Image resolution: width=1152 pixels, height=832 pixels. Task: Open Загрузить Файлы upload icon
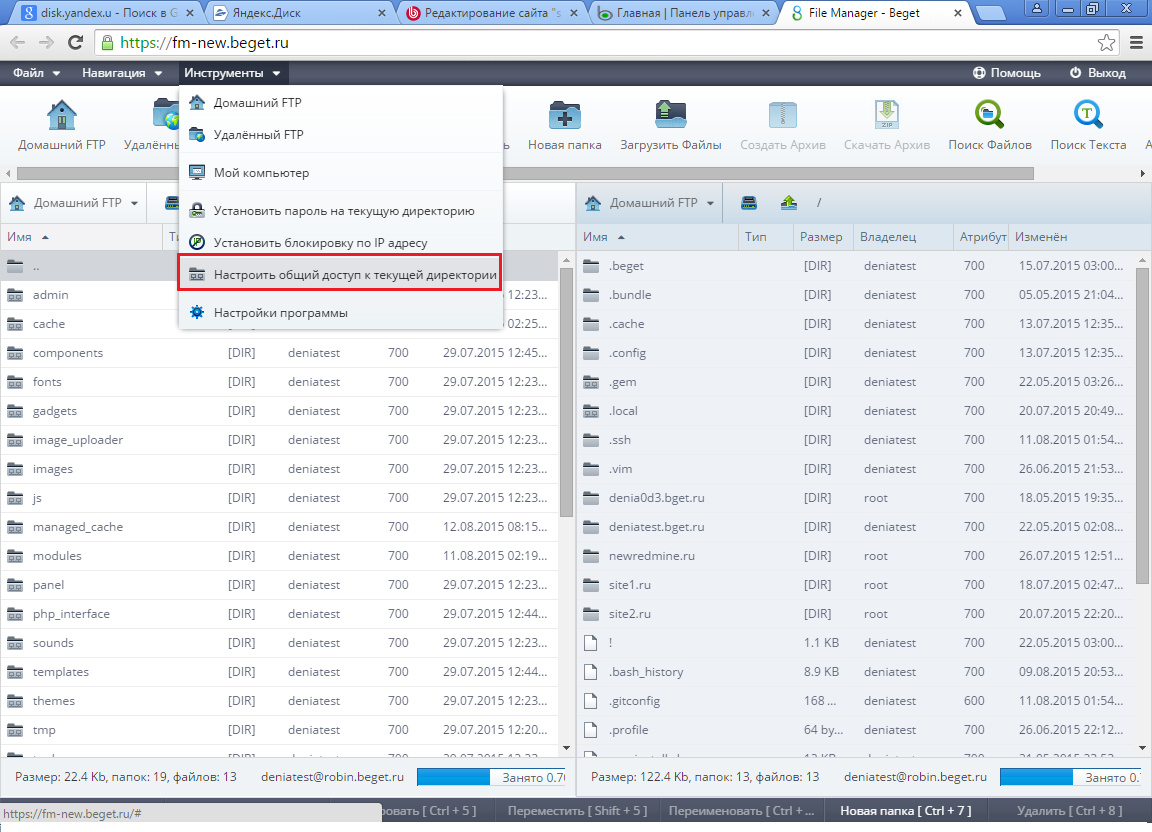[x=670, y=115]
